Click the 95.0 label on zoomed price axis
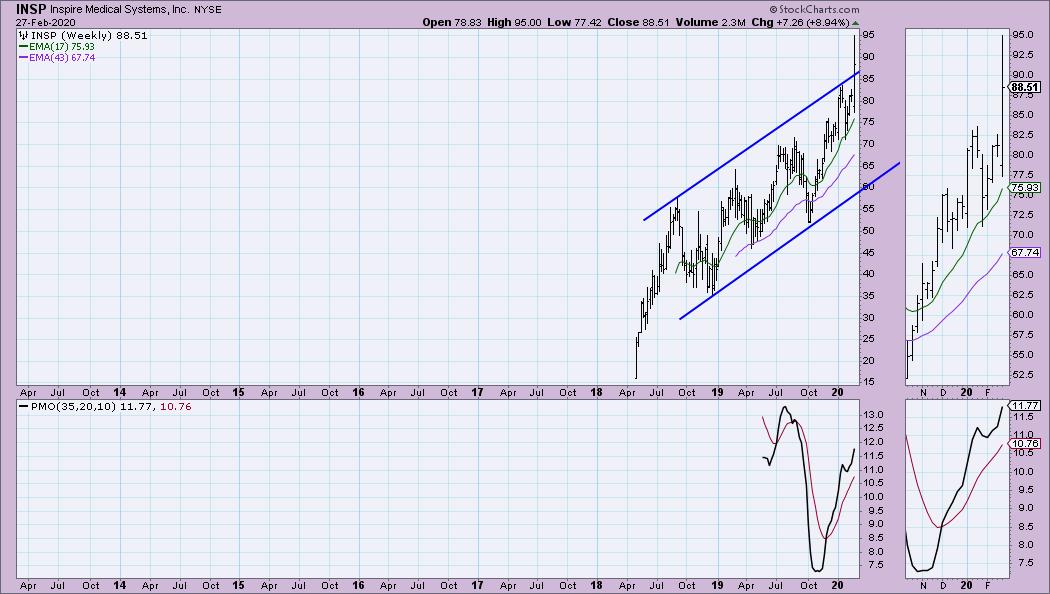Image resolution: width=1050 pixels, height=594 pixels. [x=1023, y=35]
